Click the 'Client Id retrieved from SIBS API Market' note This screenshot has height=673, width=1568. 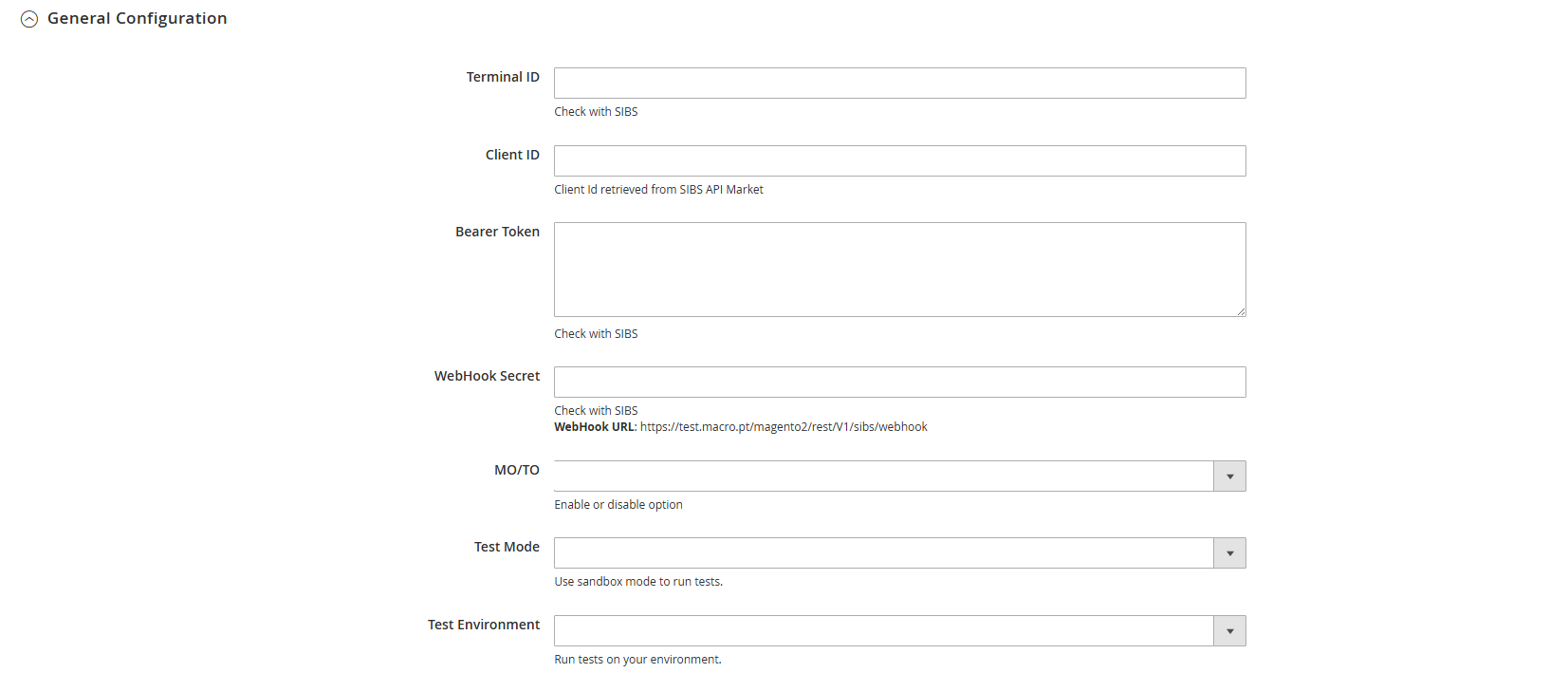658,190
